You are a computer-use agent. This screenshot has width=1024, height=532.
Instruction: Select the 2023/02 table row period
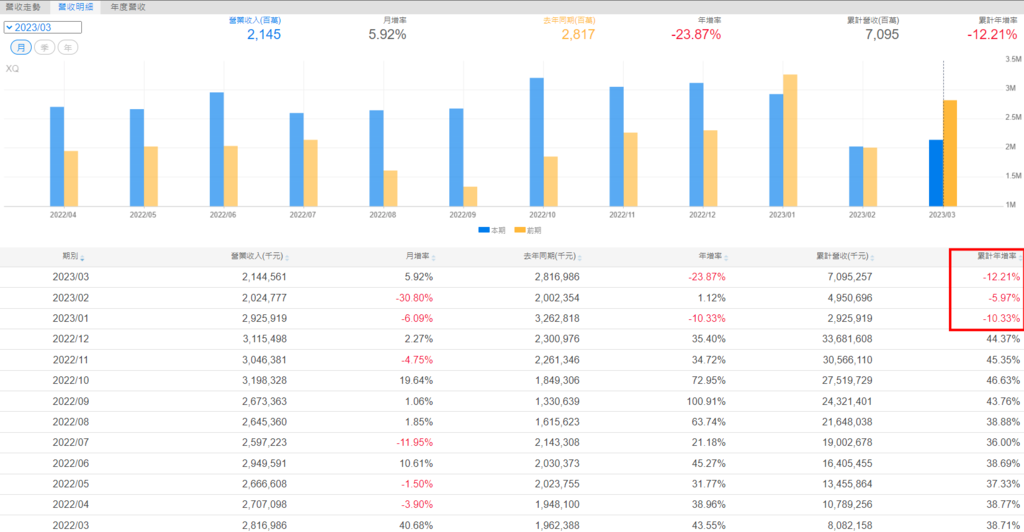pyautogui.click(x=71, y=298)
